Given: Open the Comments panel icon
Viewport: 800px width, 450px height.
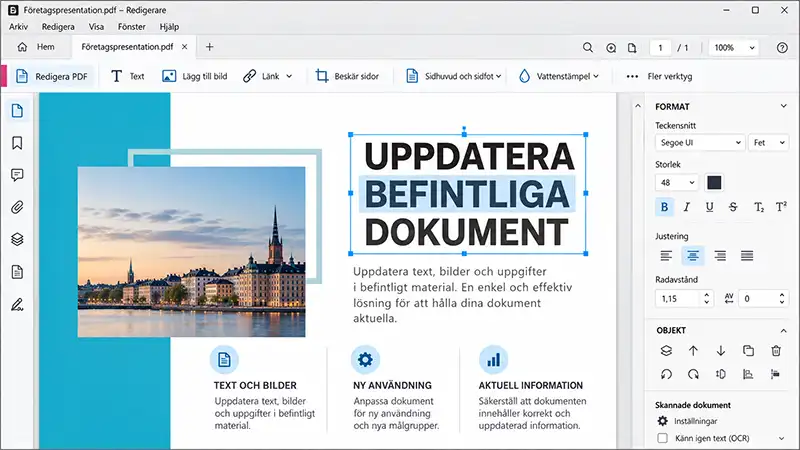Looking at the screenshot, I should [x=17, y=176].
